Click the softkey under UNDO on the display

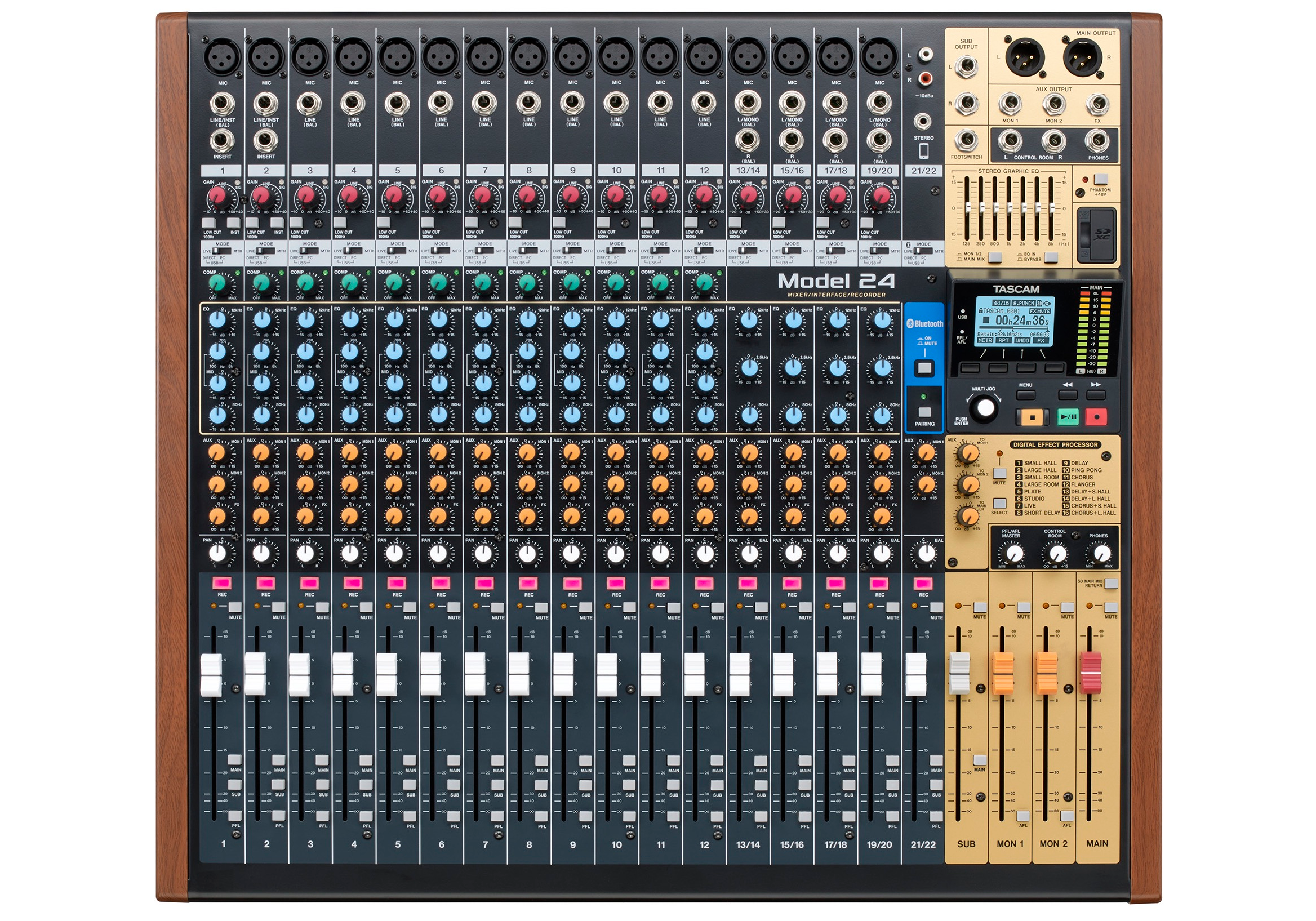point(1026,367)
